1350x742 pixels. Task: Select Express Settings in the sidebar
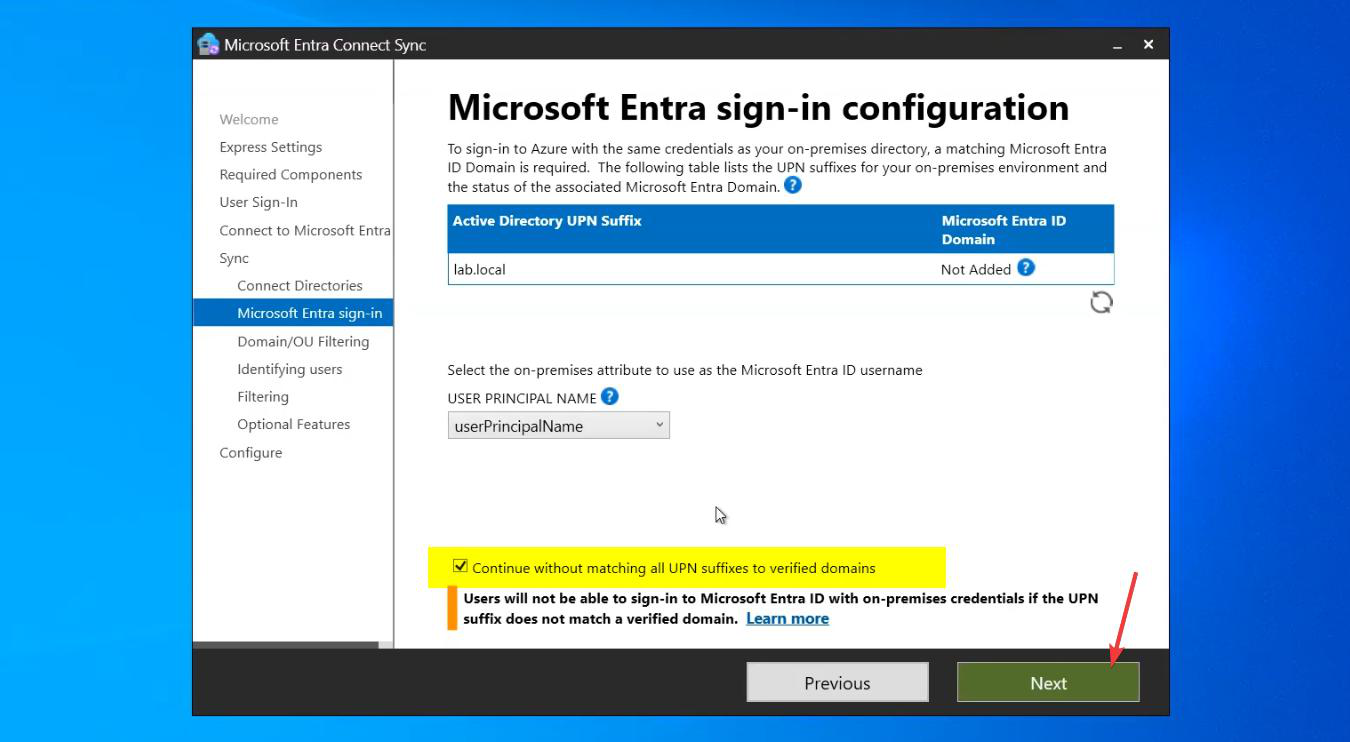271,147
